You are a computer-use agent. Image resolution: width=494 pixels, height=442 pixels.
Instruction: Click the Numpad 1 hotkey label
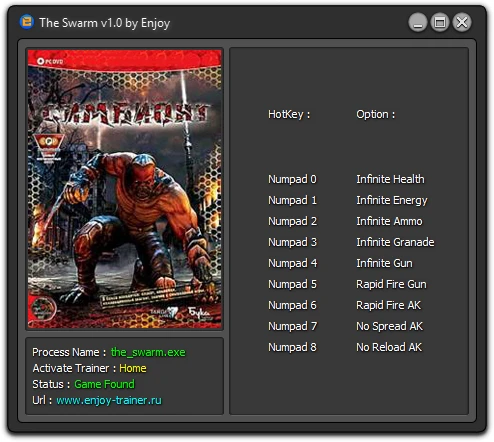tap(292, 200)
